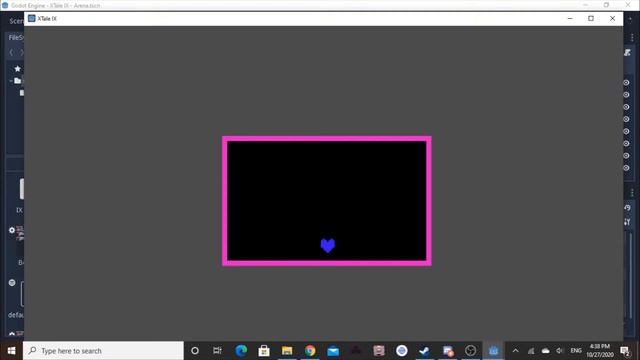
Task: Open Steam from the taskbar
Action: click(x=424, y=351)
